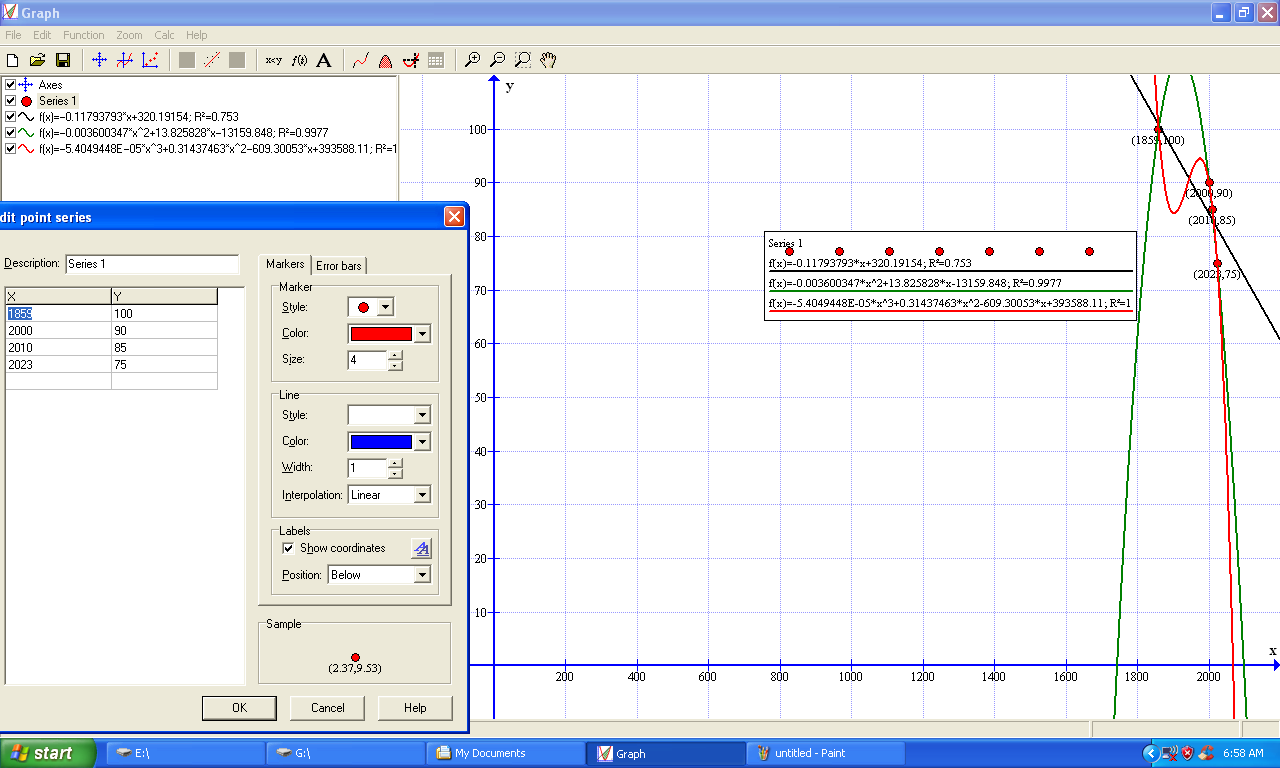Click the table calculation grid icon
The image size is (1280, 768).
point(436,60)
